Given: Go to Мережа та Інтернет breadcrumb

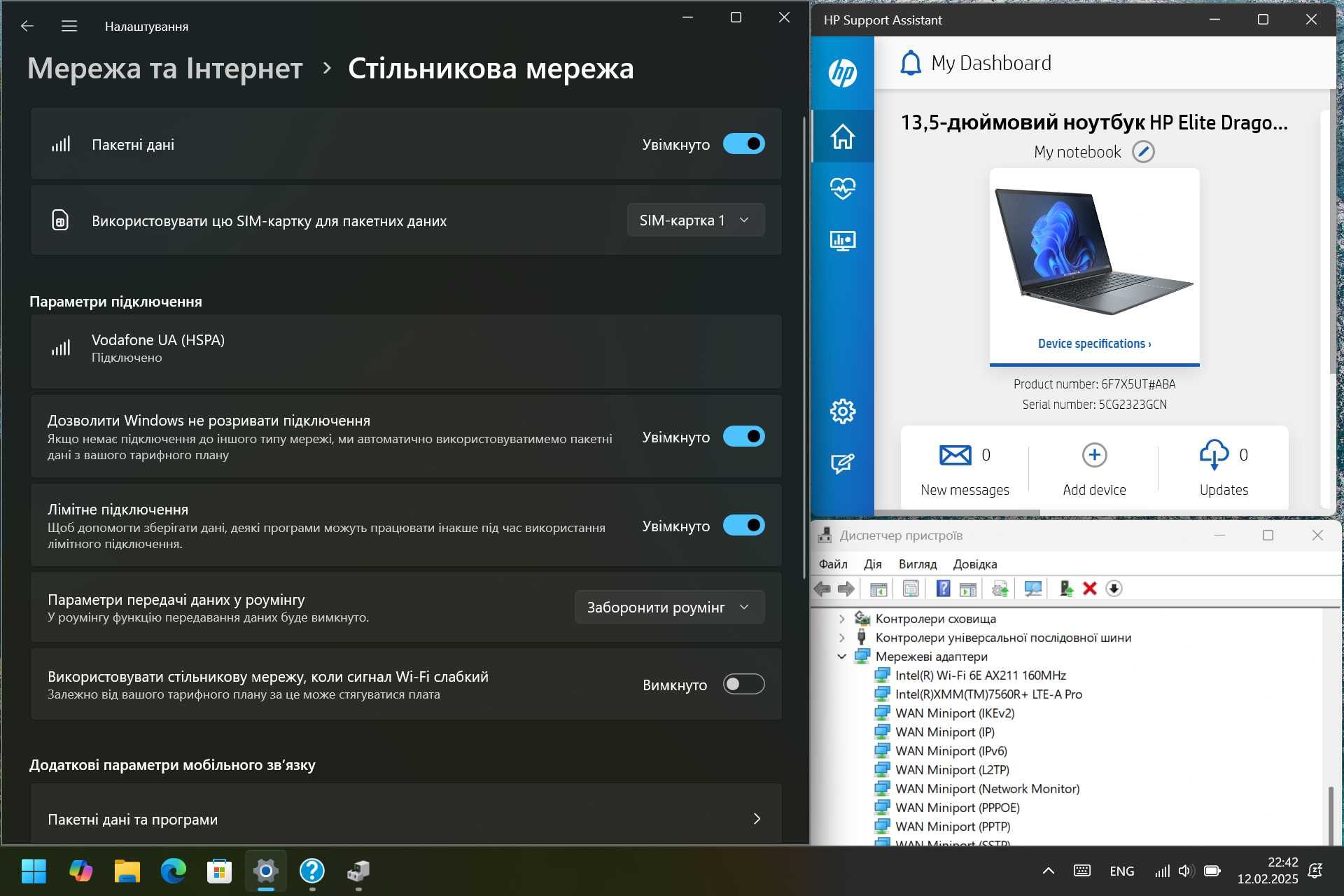Looking at the screenshot, I should (x=165, y=68).
